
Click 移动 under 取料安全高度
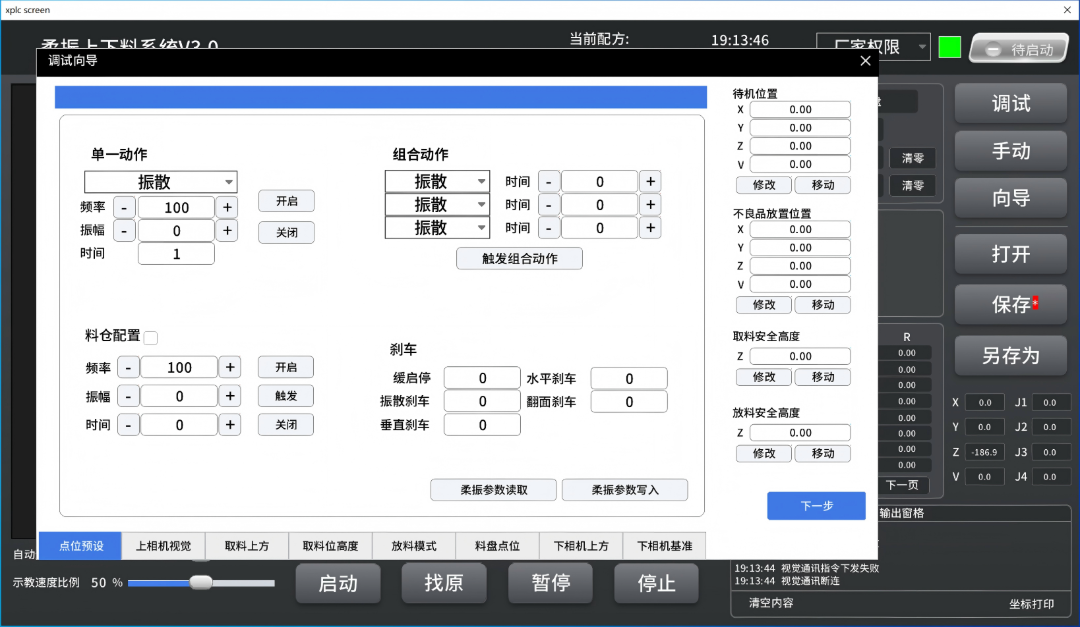[822, 378]
